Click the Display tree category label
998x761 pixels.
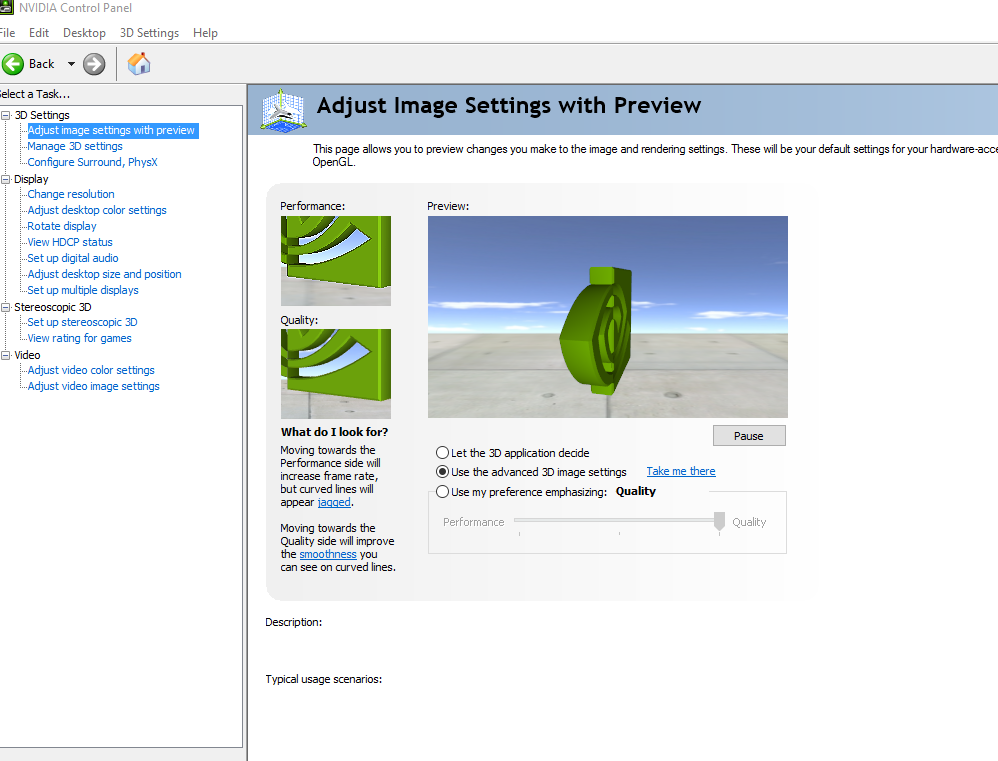click(31, 179)
